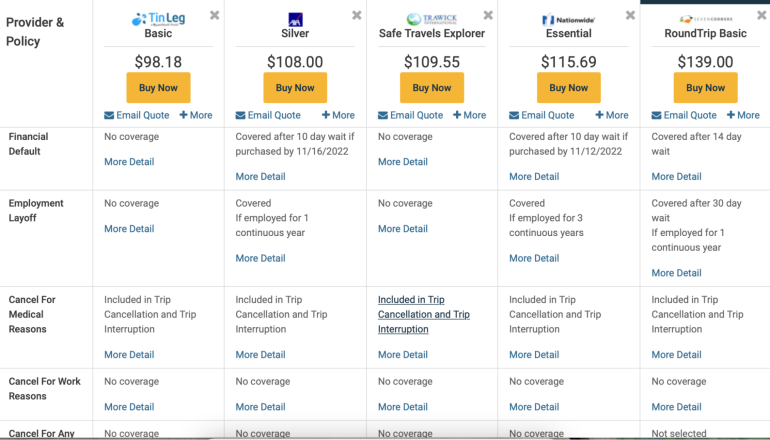The width and height of the screenshot is (770, 440).
Task: Buy the RoundTrip Basic plan for $139.00
Action: (x=705, y=88)
